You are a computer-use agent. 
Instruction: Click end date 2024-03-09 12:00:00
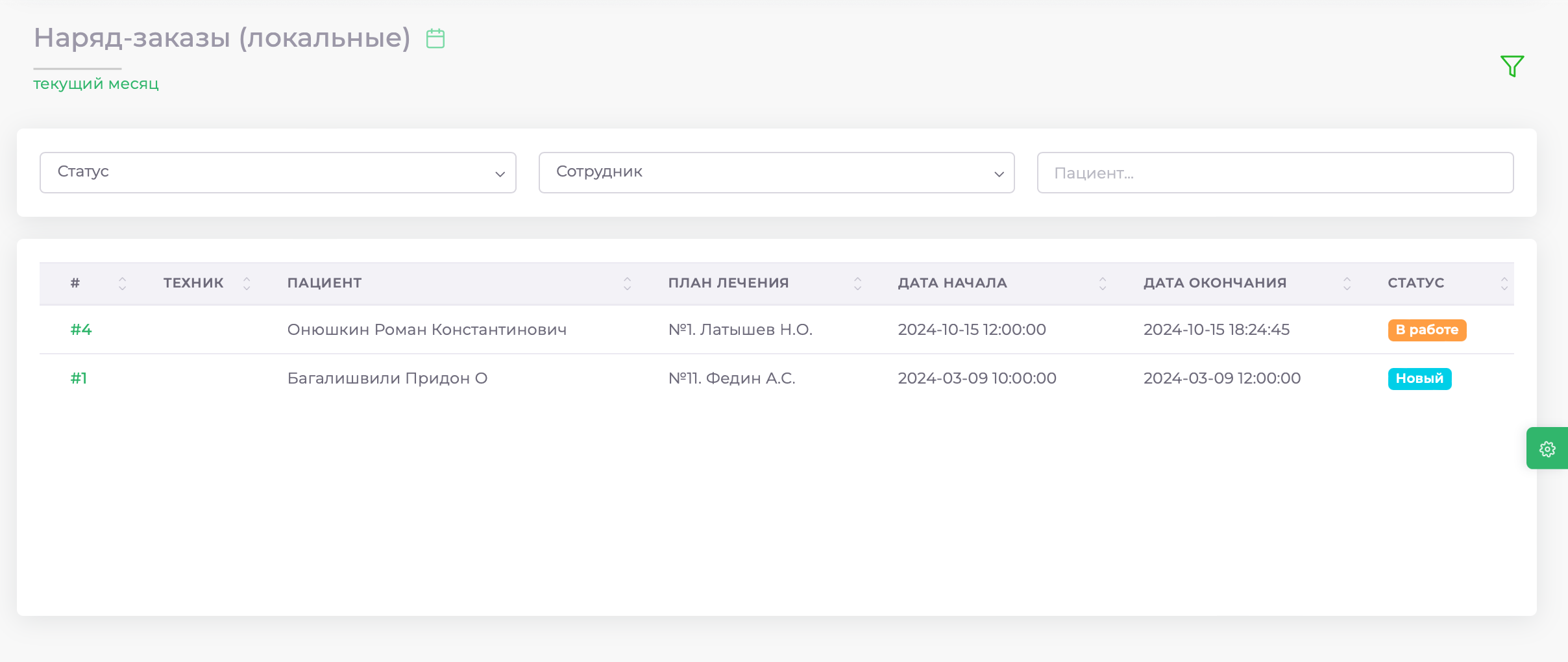click(x=1222, y=378)
